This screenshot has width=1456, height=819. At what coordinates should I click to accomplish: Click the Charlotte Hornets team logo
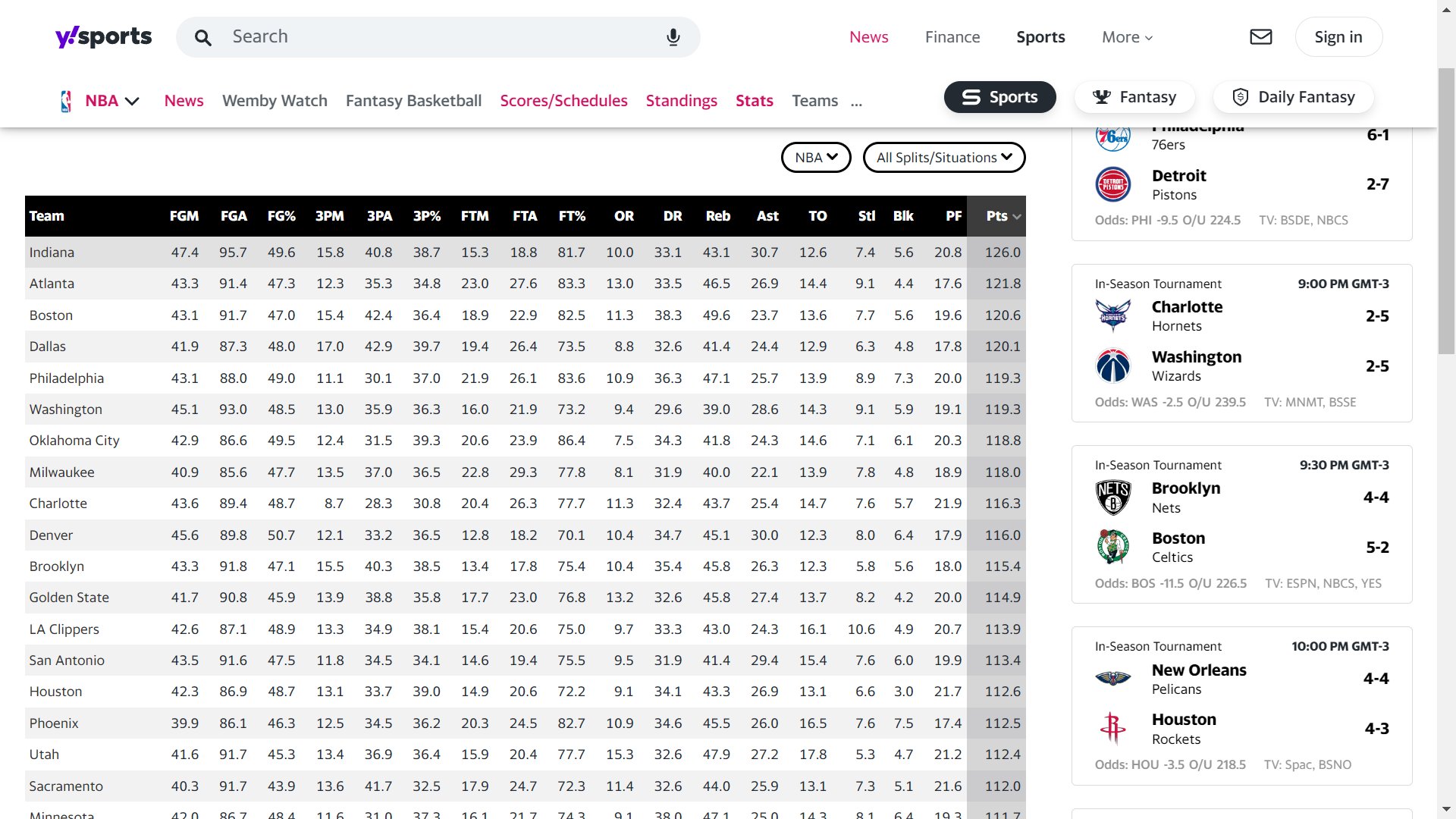coord(1112,315)
